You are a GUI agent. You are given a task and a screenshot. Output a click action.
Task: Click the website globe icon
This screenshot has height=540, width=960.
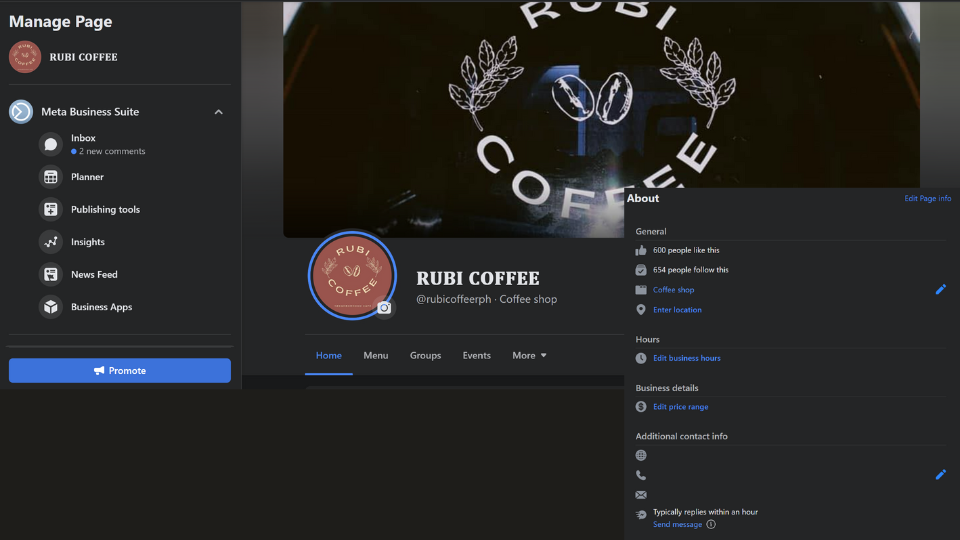coord(641,455)
